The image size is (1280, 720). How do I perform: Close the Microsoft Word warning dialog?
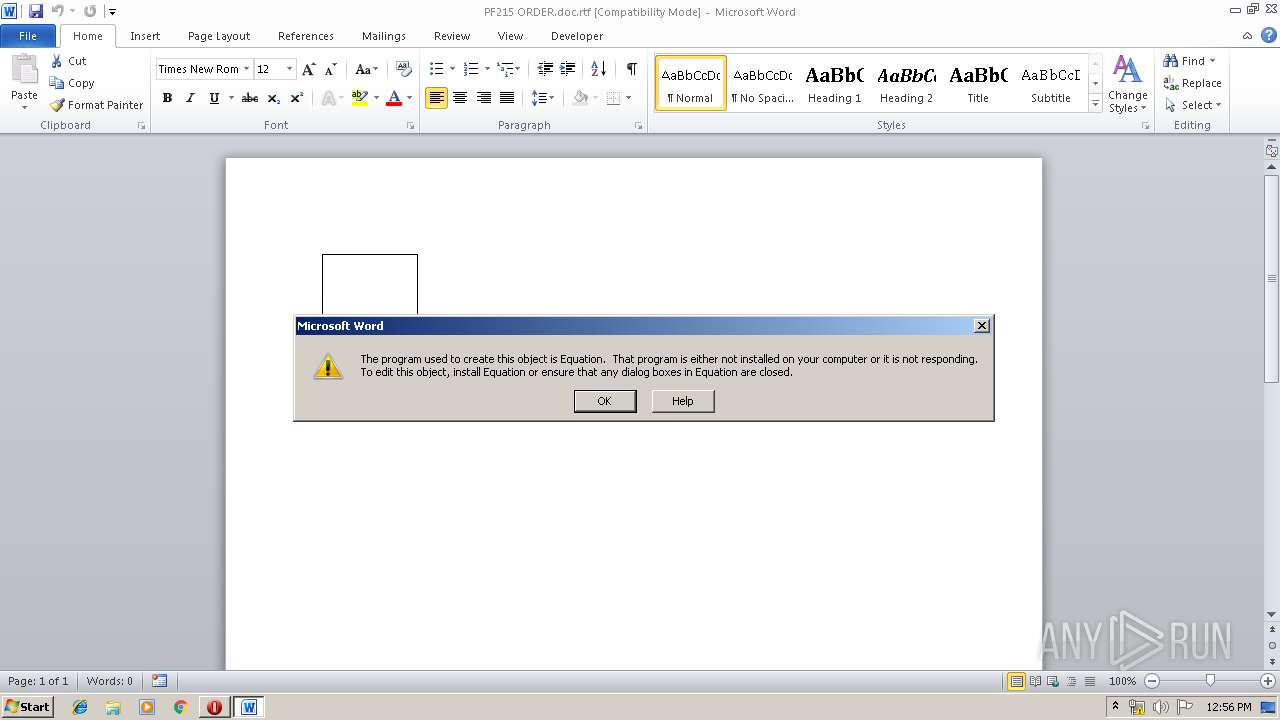point(982,325)
